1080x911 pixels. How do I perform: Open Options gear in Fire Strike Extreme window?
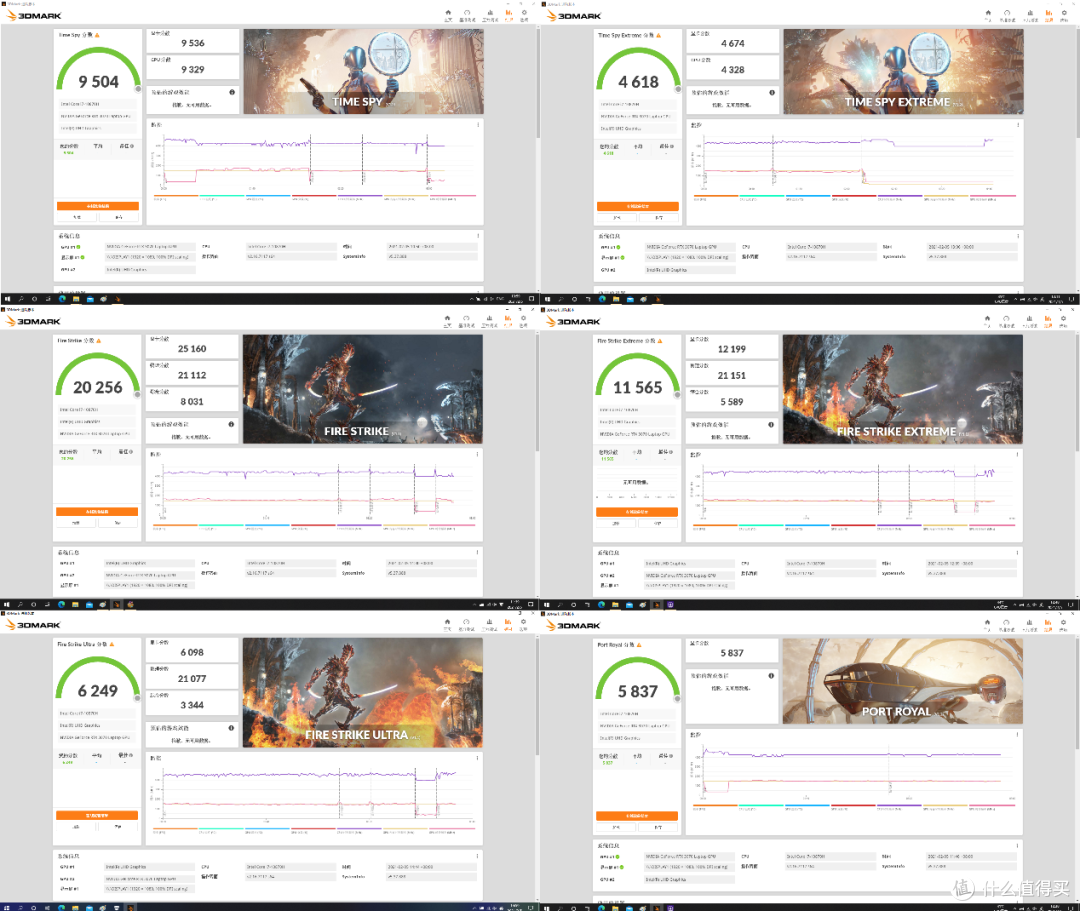[1063, 320]
